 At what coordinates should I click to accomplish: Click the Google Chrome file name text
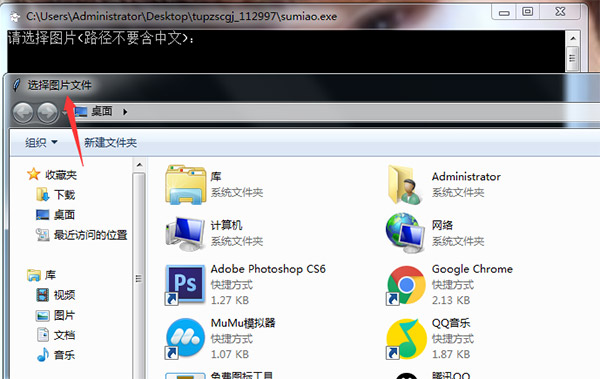[x=472, y=269]
